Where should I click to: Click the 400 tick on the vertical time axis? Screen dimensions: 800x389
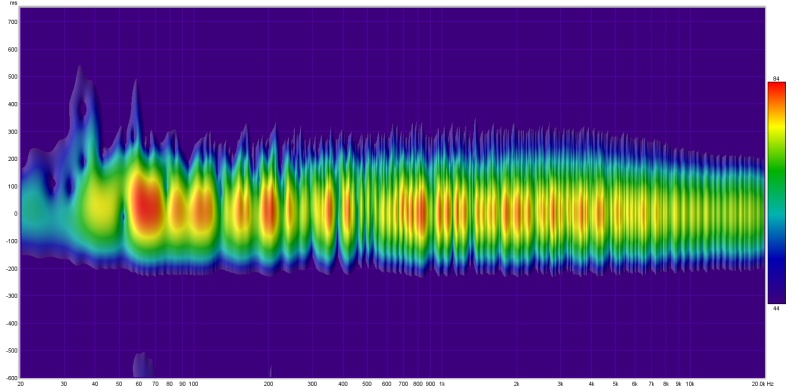tap(12, 104)
